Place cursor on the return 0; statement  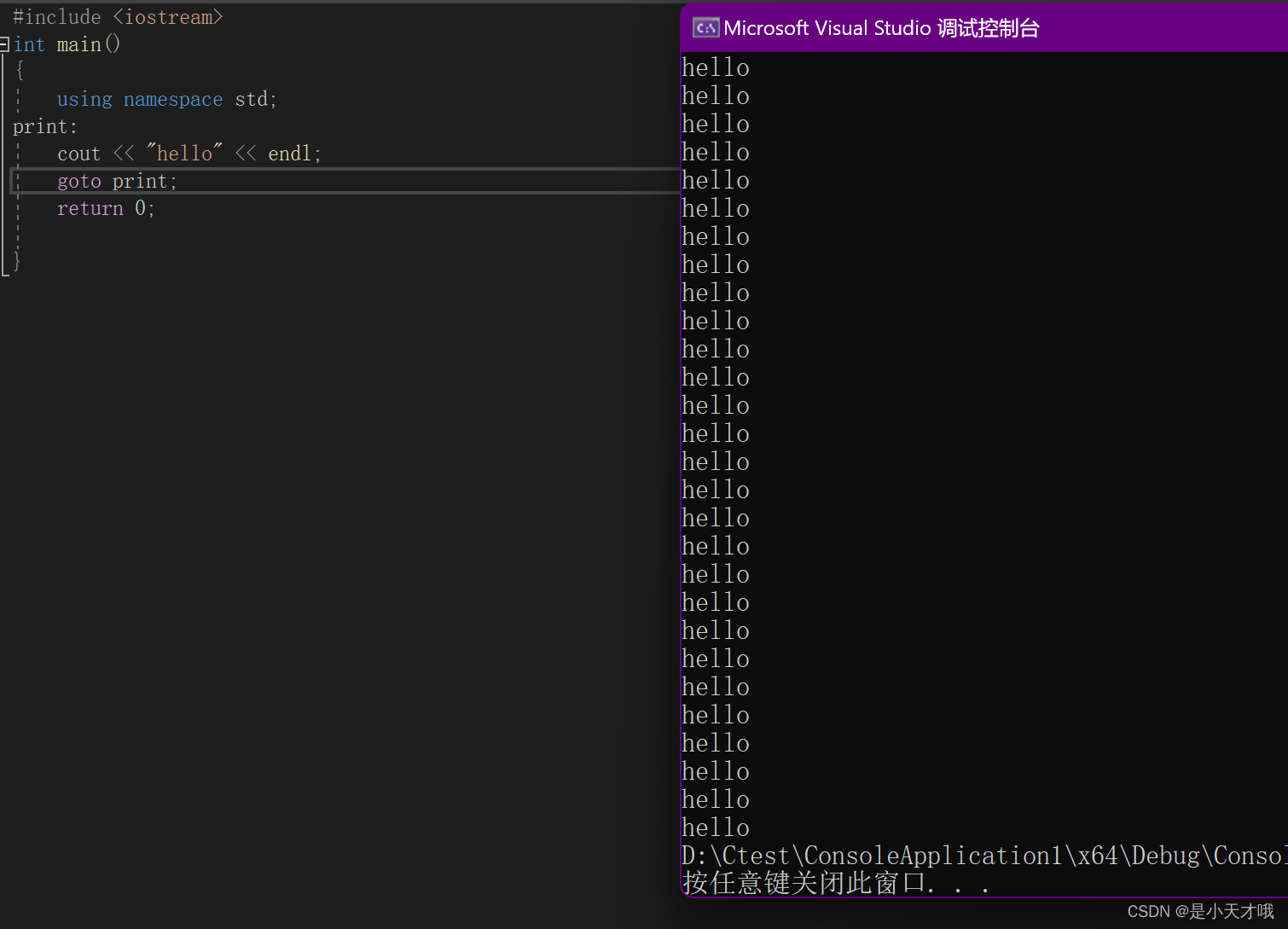[x=105, y=207]
